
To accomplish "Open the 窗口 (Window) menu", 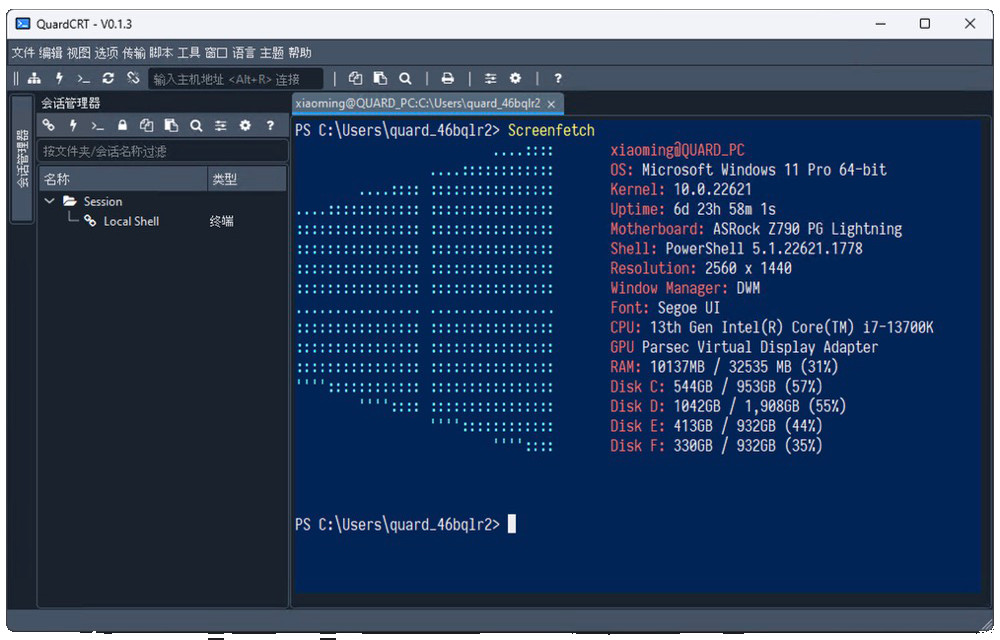I will (x=216, y=53).
